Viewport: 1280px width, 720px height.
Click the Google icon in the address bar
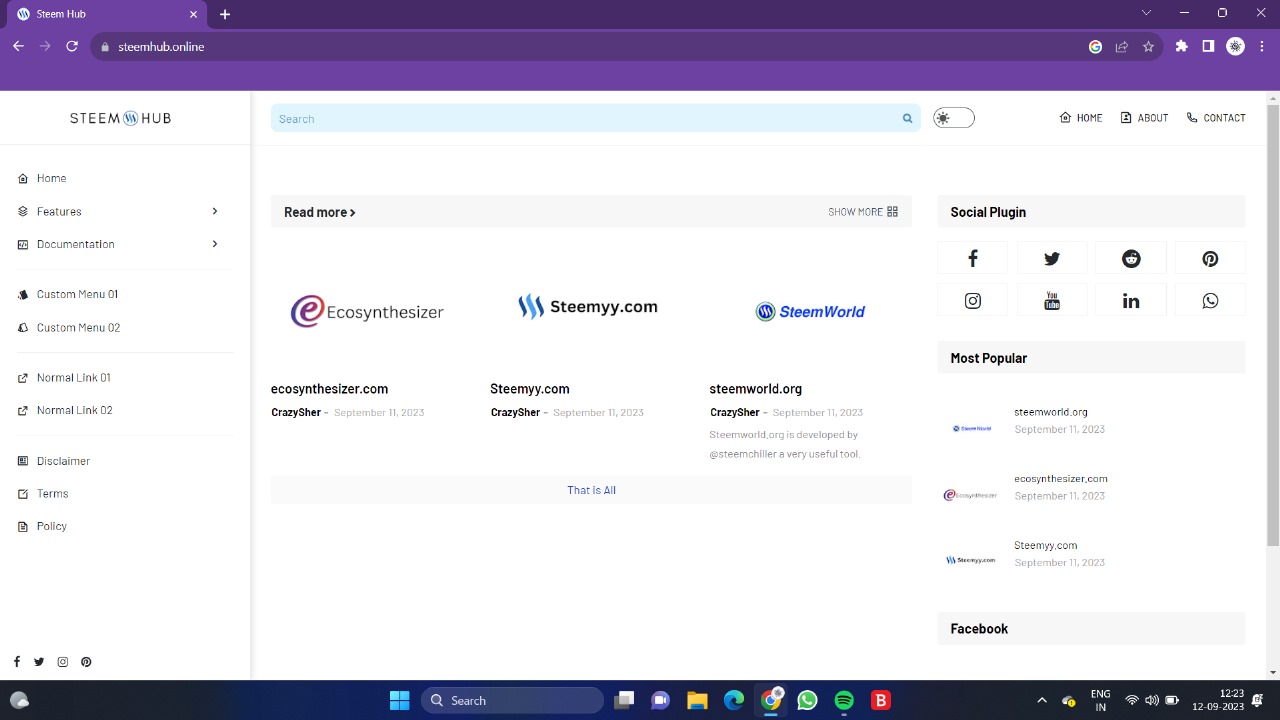1095,46
